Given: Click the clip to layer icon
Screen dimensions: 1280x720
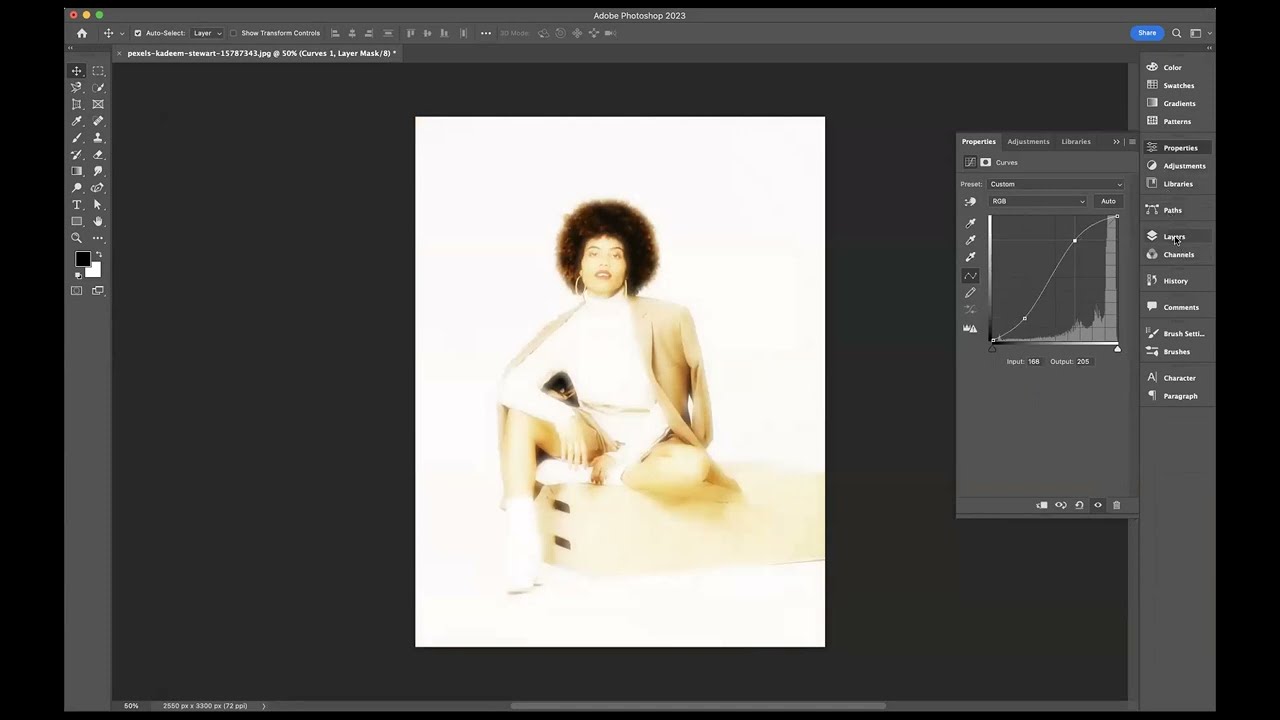Looking at the screenshot, I should [1042, 505].
